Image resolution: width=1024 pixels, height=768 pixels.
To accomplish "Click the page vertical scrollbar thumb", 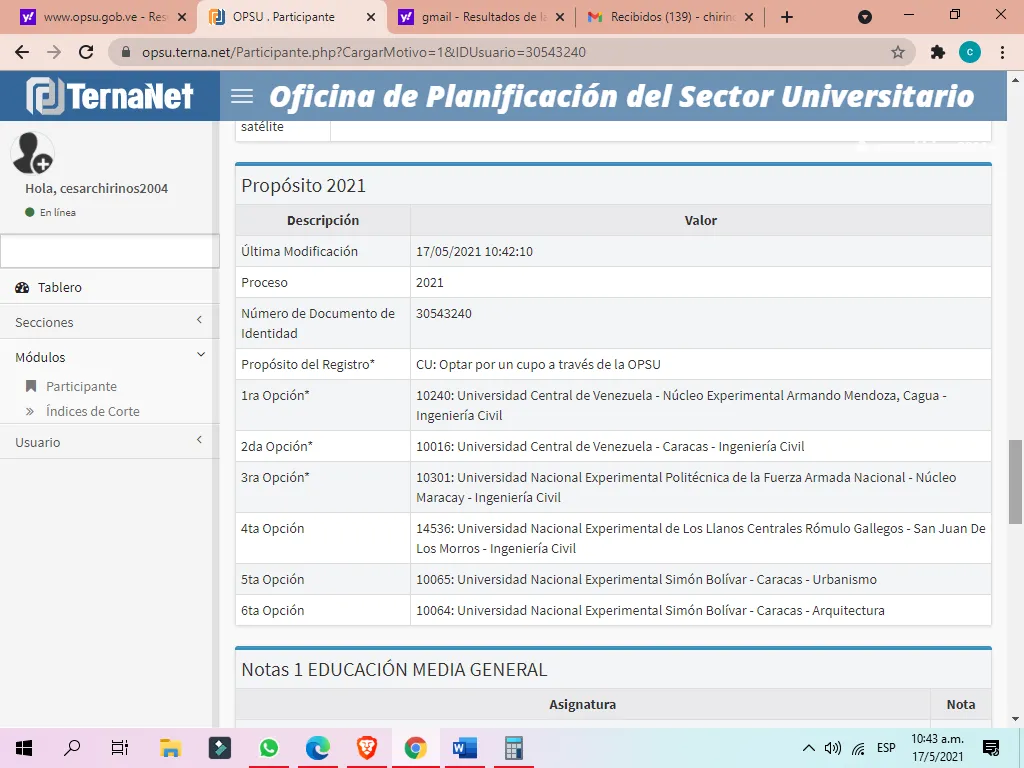I will click(1015, 482).
